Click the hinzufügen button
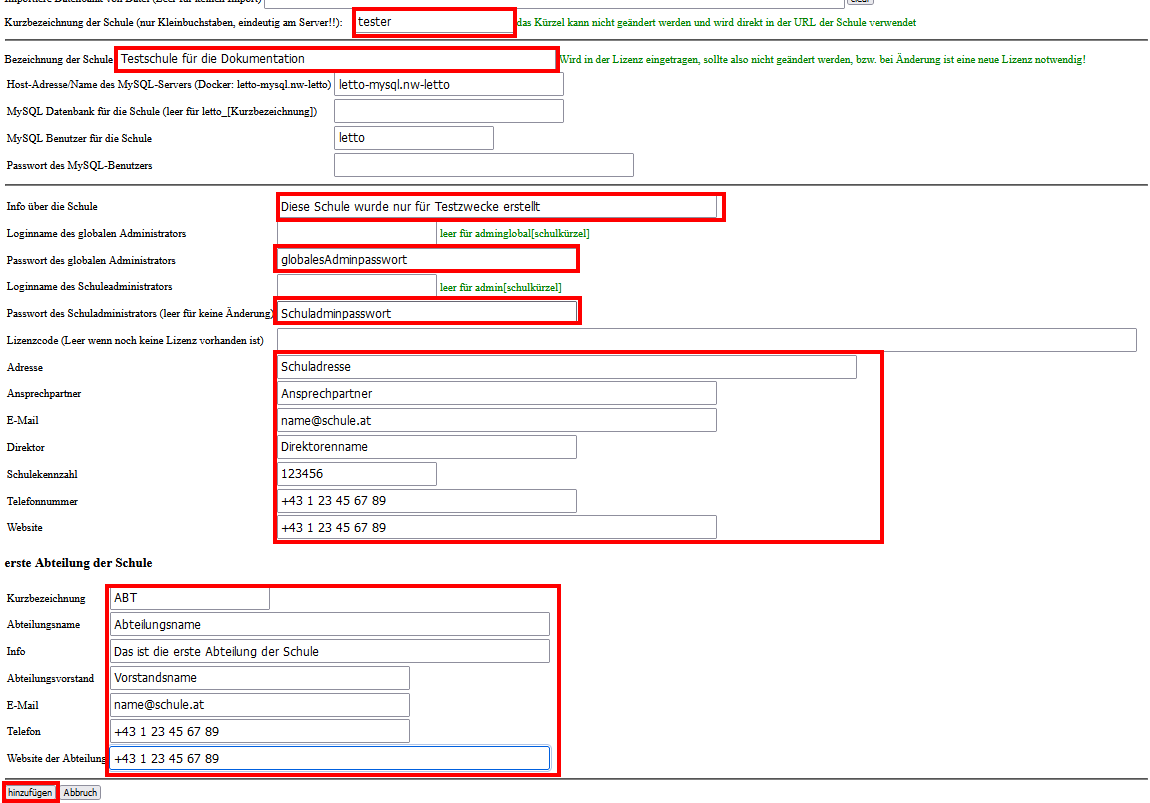Viewport: 1150px width, 803px height. [x=30, y=792]
